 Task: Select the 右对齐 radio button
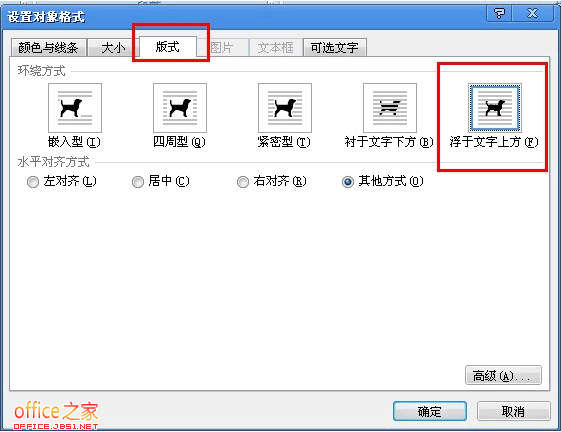[243, 182]
